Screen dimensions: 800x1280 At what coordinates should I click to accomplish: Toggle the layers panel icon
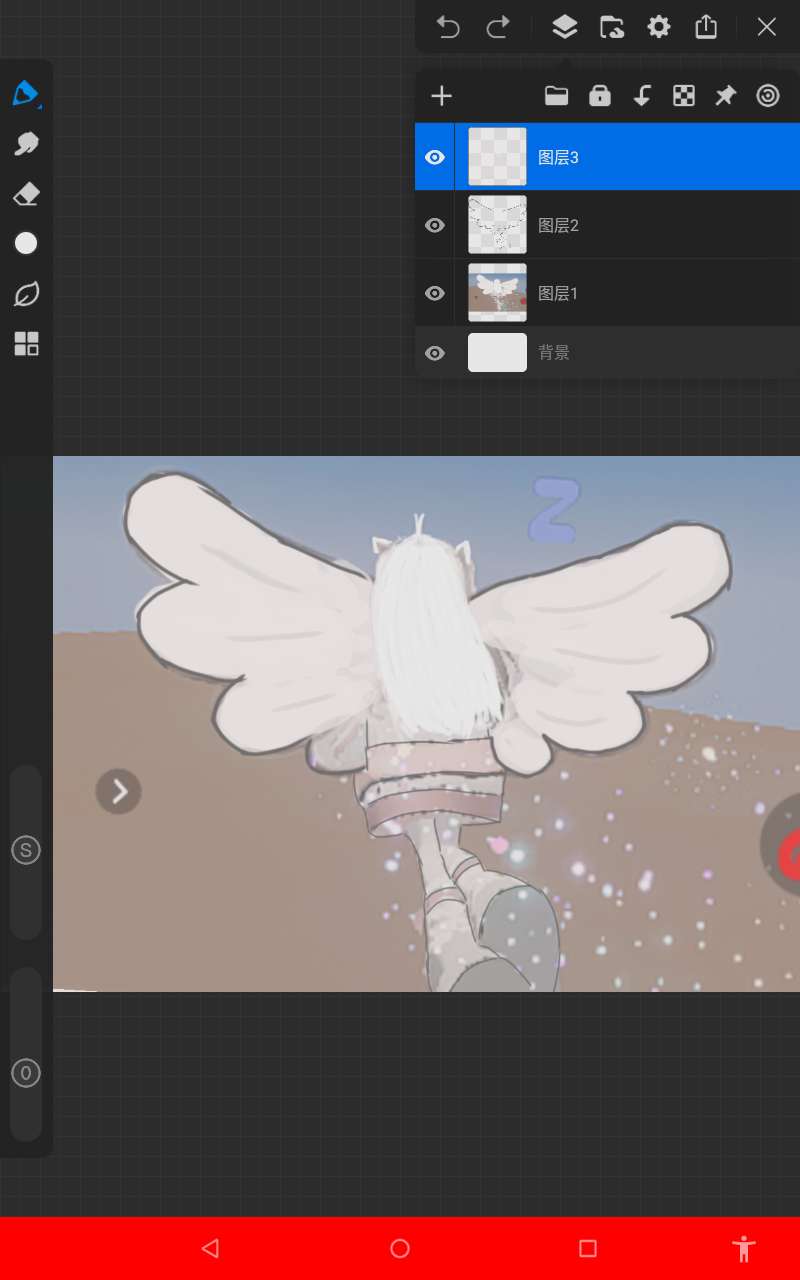(565, 27)
